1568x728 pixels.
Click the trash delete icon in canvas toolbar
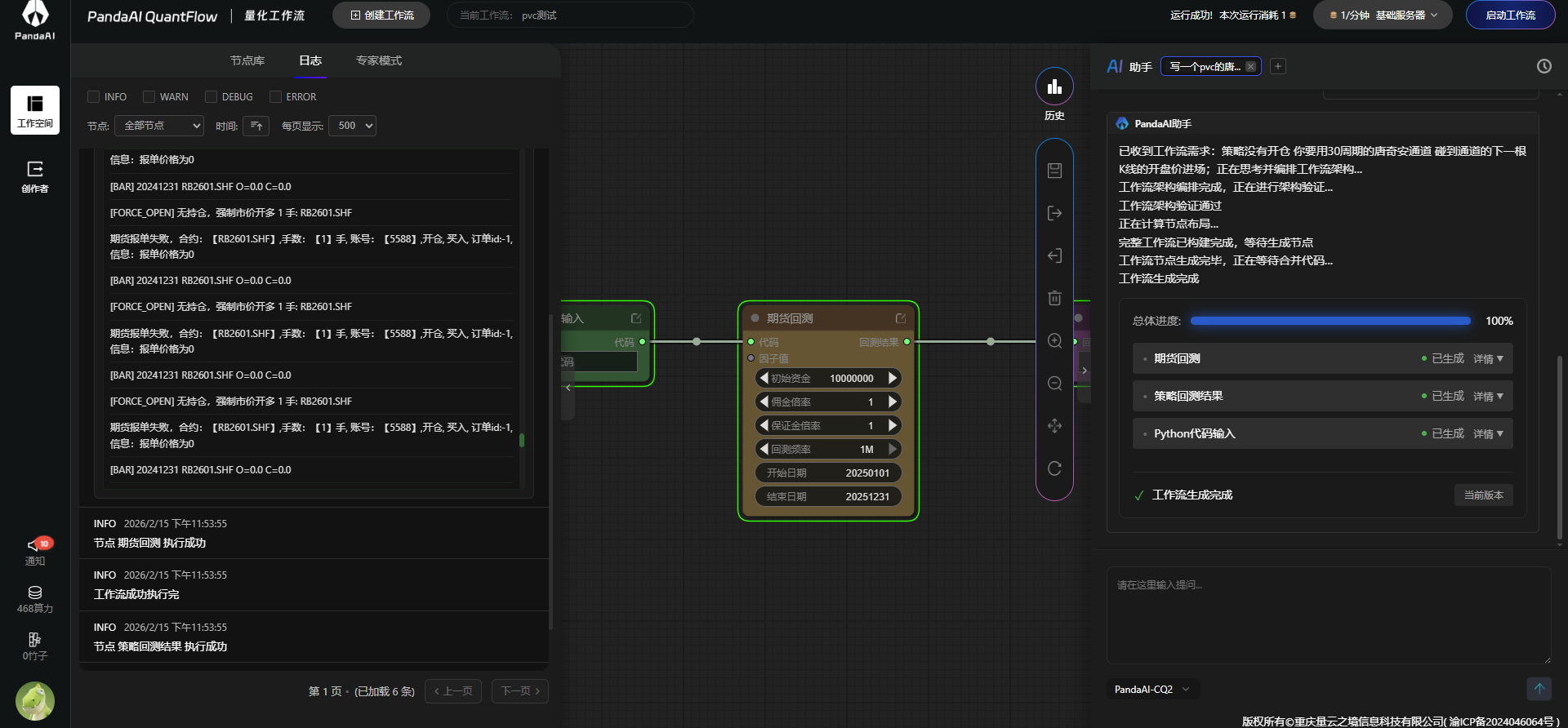click(1054, 298)
